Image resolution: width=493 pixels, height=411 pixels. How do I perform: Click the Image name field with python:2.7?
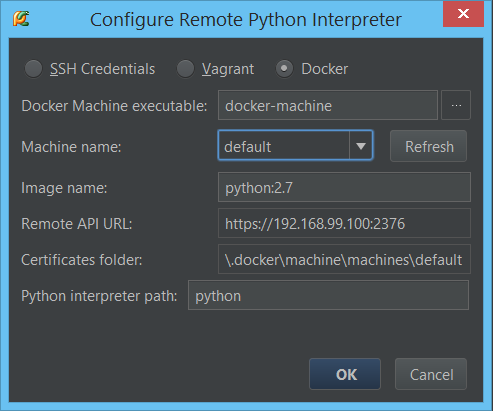344,187
